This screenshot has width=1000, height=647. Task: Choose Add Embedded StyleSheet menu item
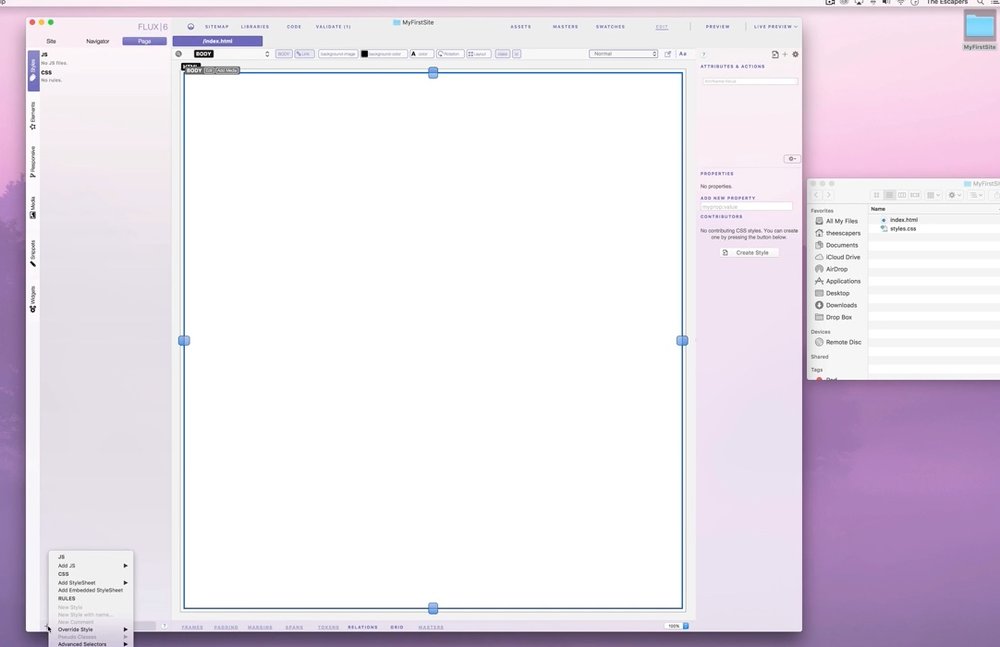click(92, 590)
